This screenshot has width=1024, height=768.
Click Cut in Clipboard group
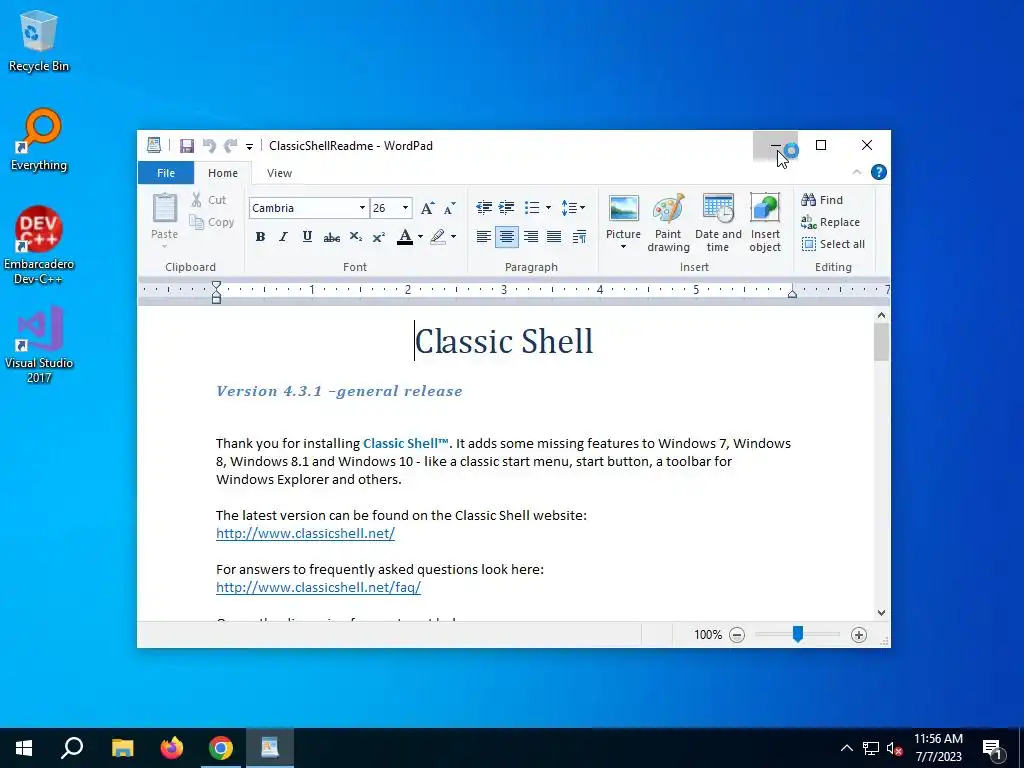tap(209, 200)
